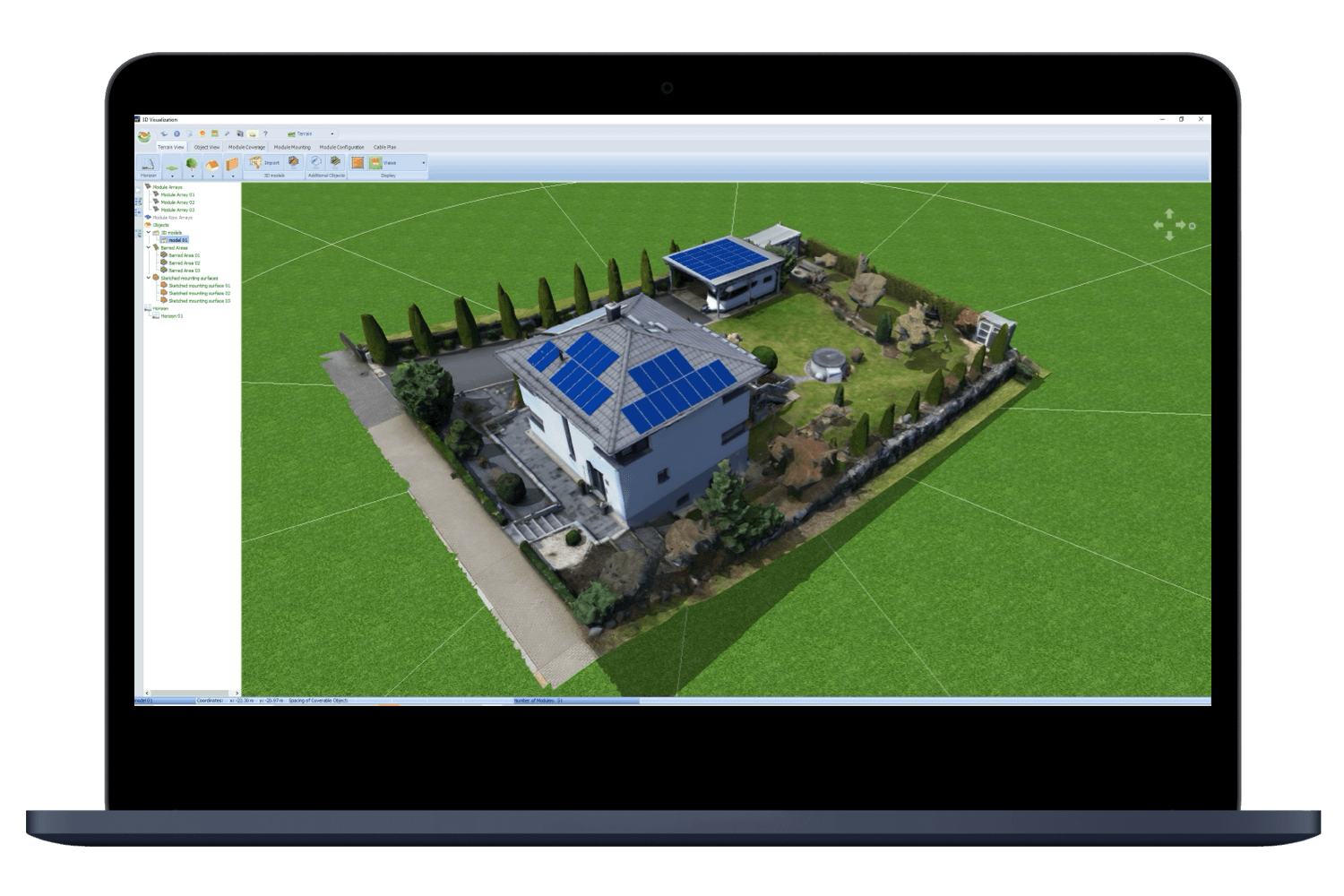Select the Module Row Arrays node

[x=172, y=218]
